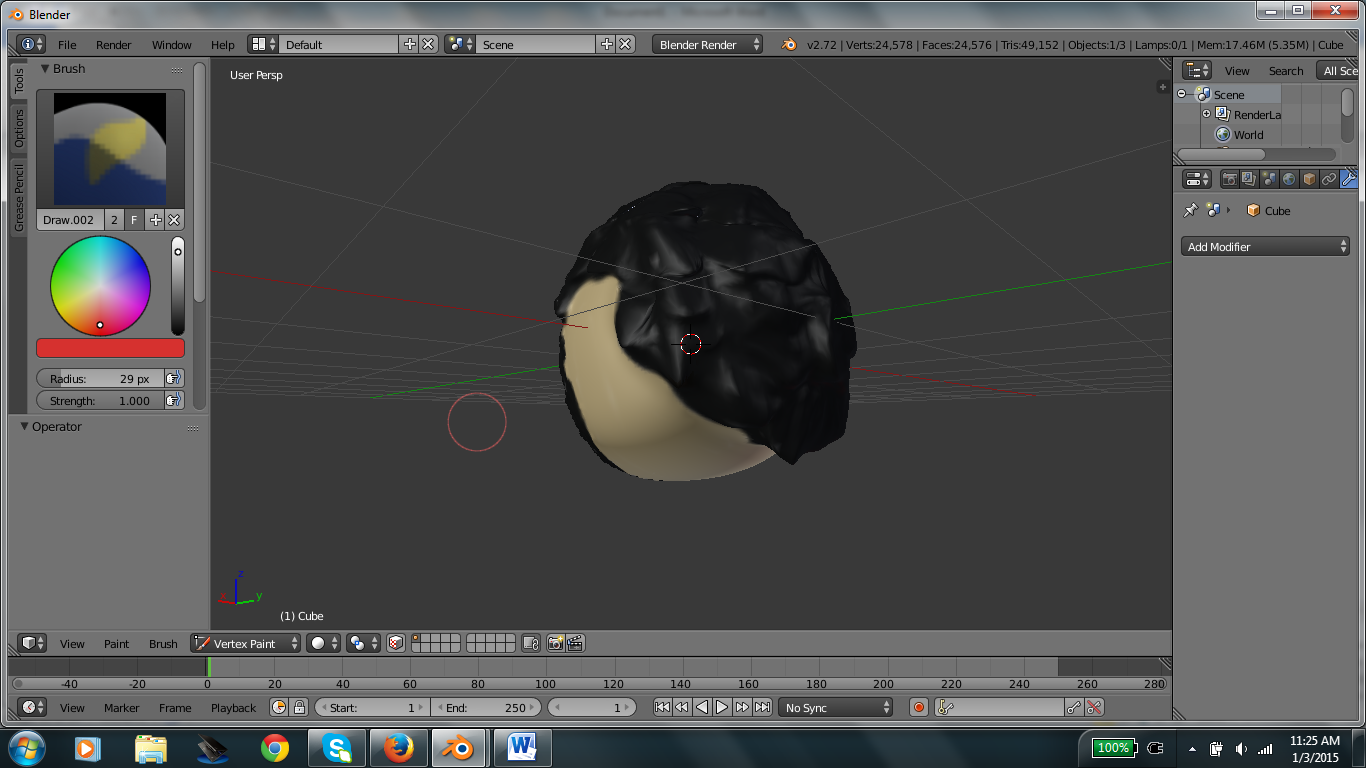
Task: Switch to World properties tab
Action: click(x=1289, y=179)
